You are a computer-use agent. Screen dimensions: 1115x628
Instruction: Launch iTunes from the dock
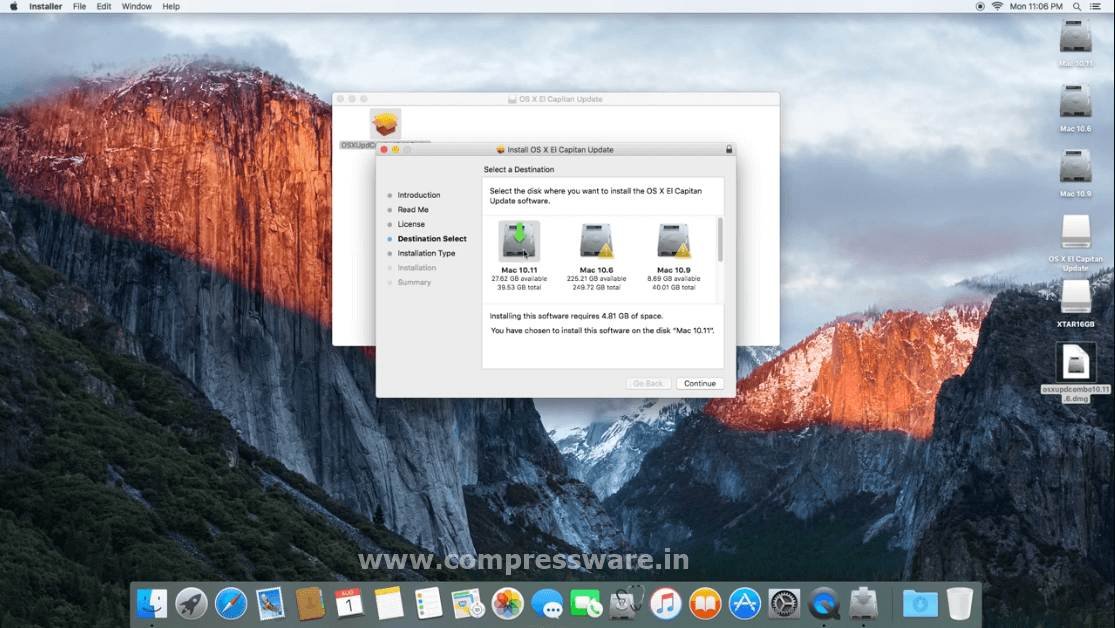point(666,604)
